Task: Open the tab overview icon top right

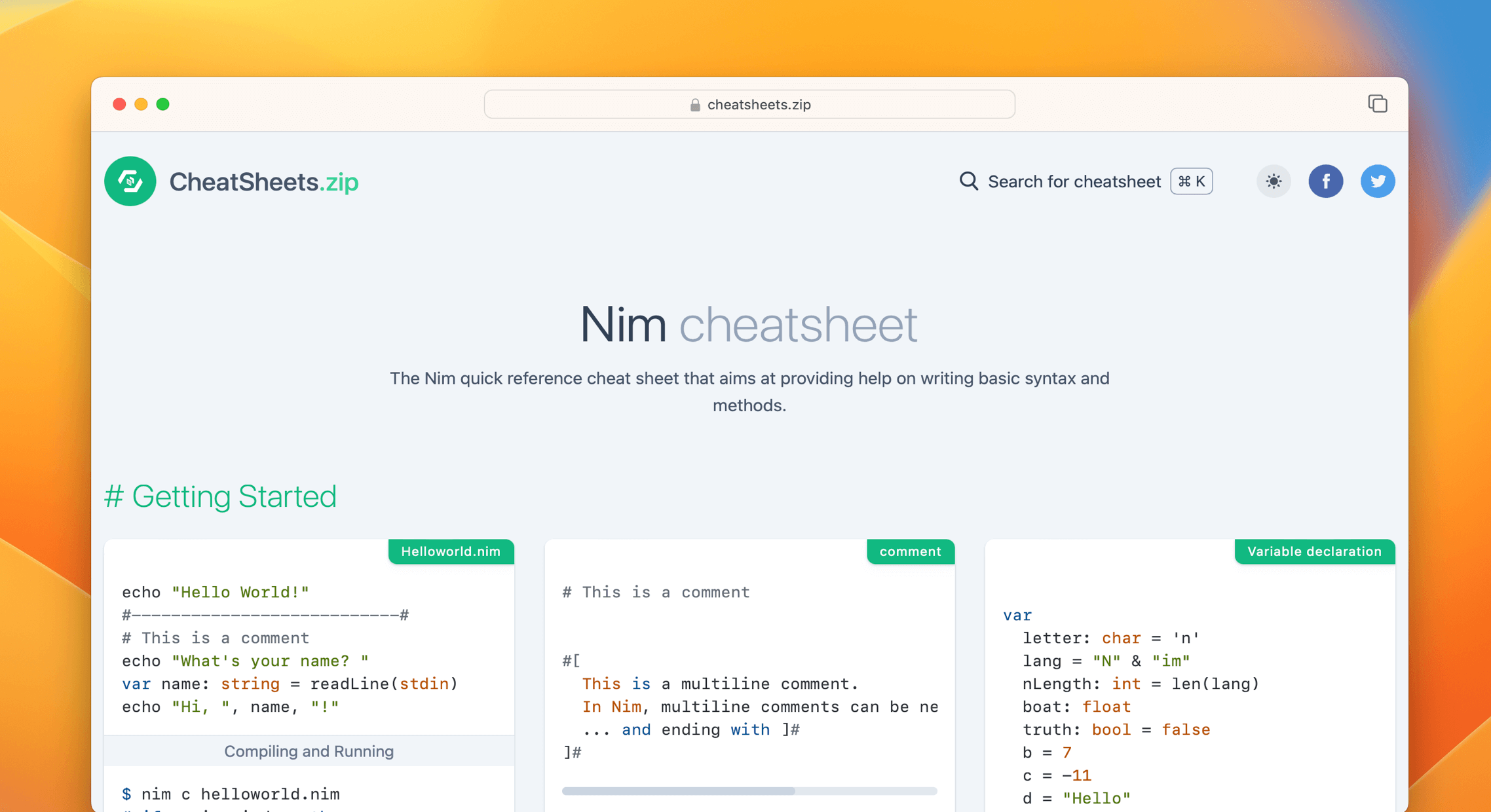Action: click(x=1378, y=103)
